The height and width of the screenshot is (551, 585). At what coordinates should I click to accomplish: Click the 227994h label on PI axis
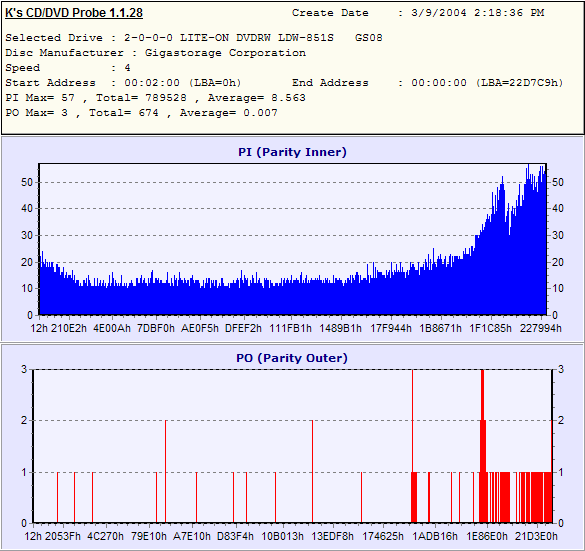541,328
